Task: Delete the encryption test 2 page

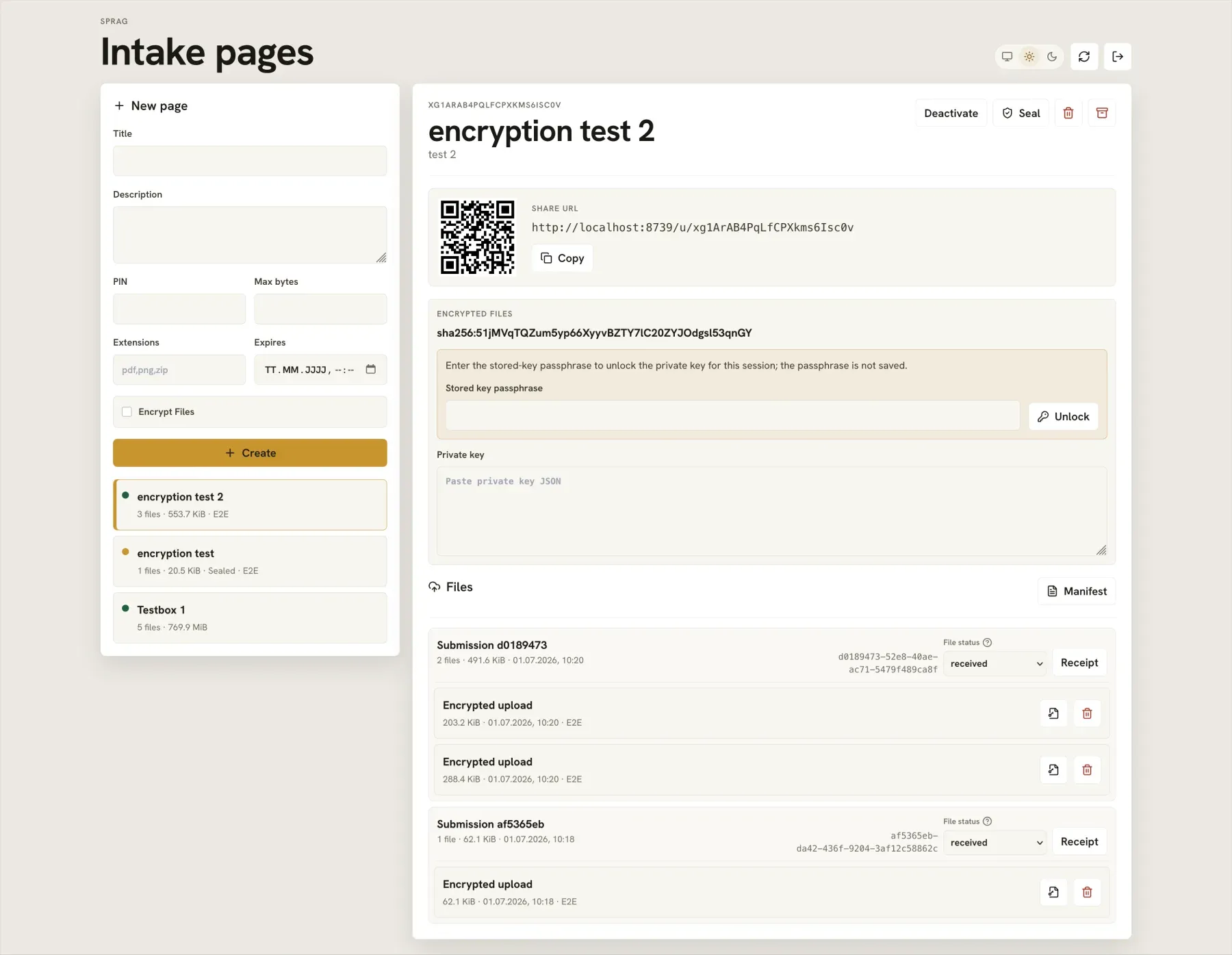Action: (x=1068, y=113)
